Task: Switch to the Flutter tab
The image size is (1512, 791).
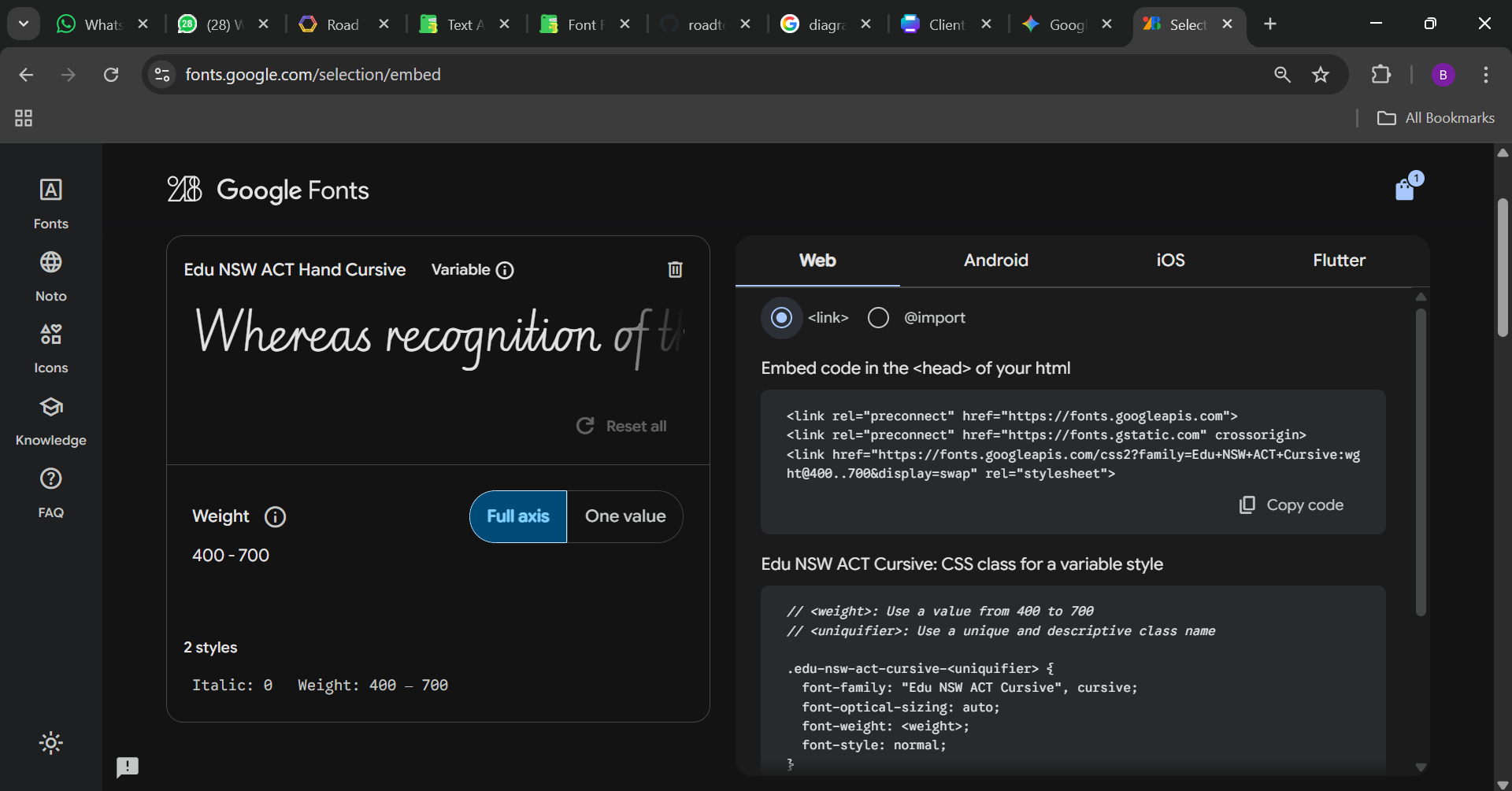Action: 1338,261
